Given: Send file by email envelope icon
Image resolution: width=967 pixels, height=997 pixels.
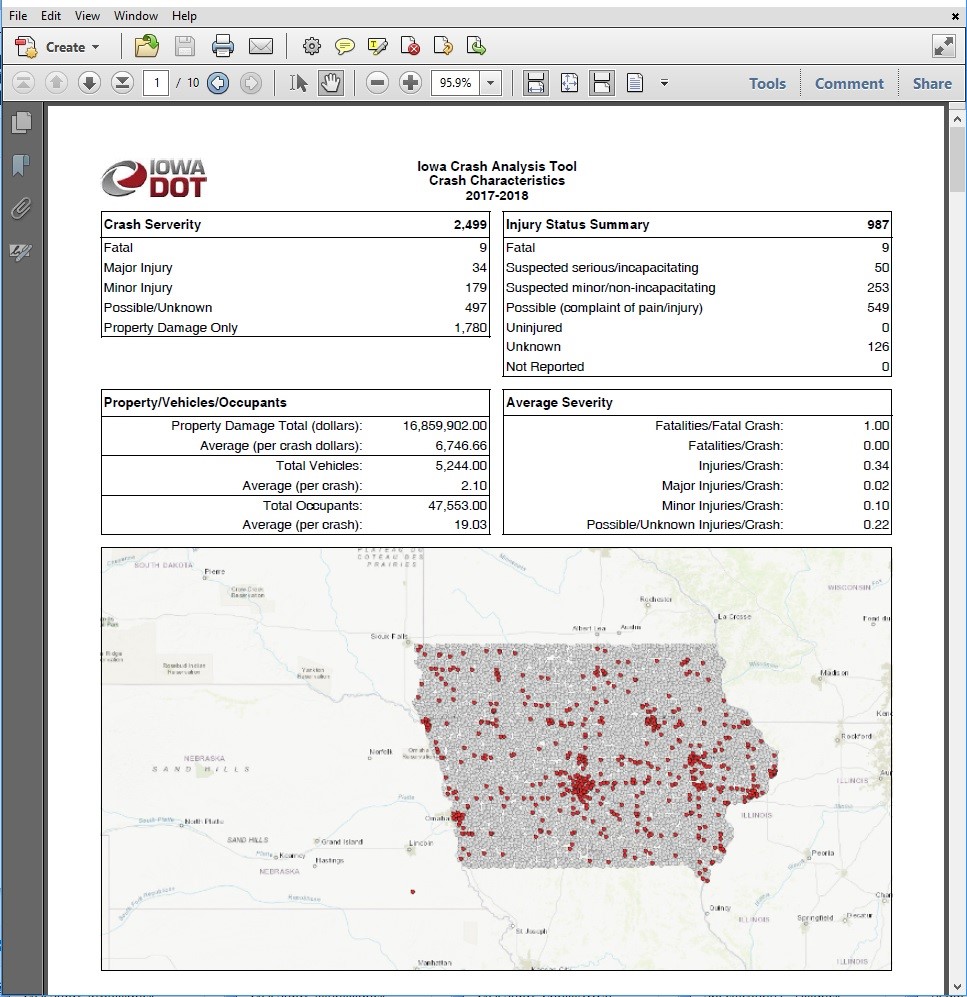Looking at the screenshot, I should click(261, 46).
